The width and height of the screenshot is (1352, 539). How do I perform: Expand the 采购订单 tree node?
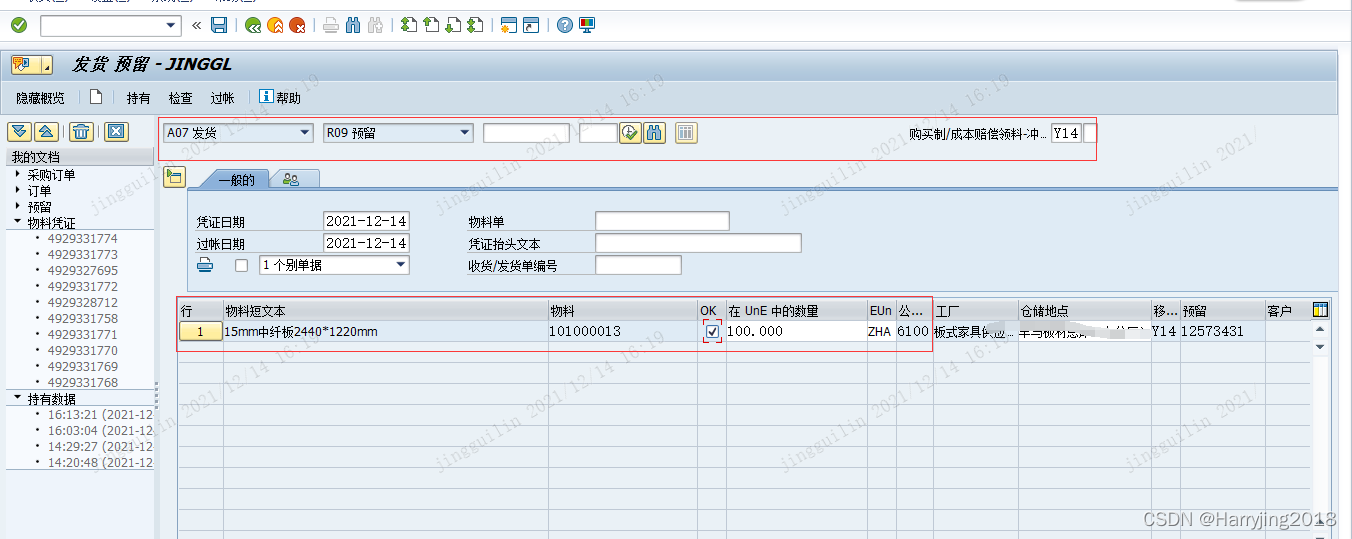tap(18, 174)
